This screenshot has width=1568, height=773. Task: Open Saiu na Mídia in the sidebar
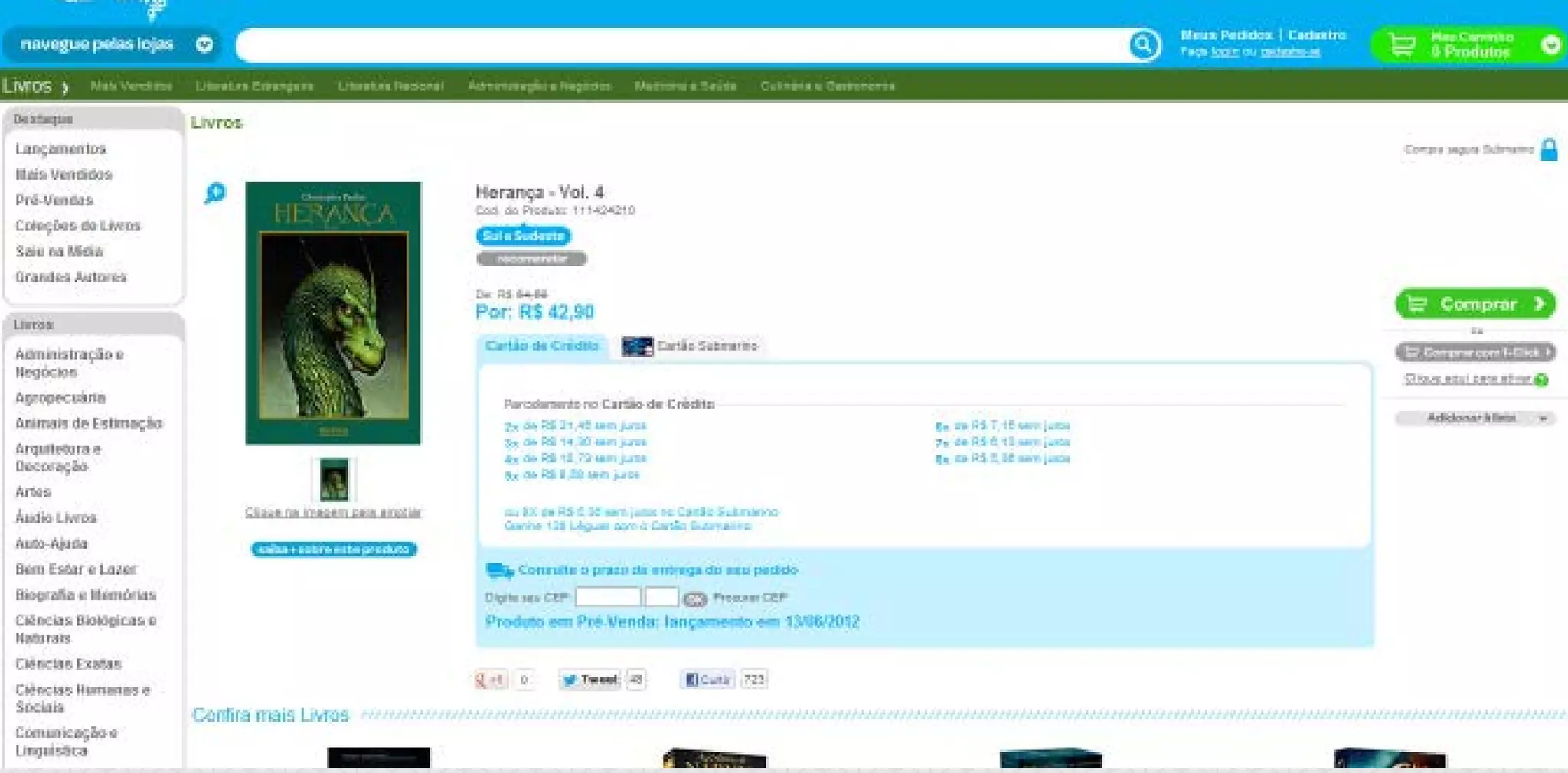click(x=59, y=252)
